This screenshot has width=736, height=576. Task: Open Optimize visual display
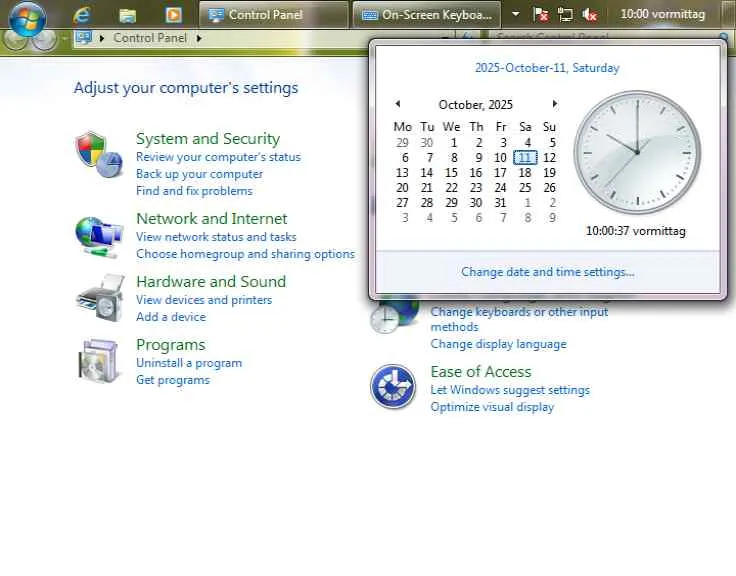[x=492, y=407]
